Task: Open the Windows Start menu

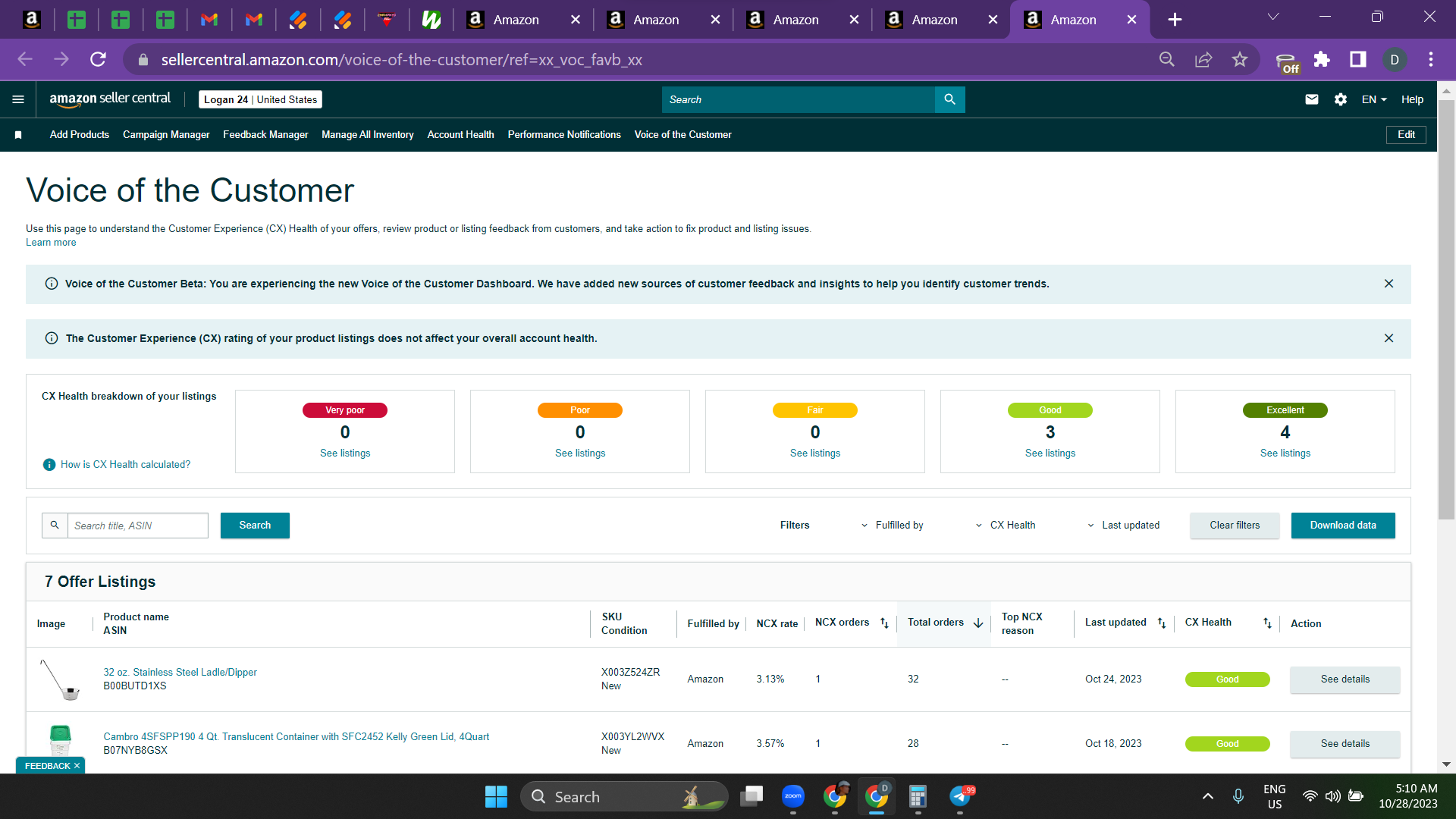Action: coord(496,796)
